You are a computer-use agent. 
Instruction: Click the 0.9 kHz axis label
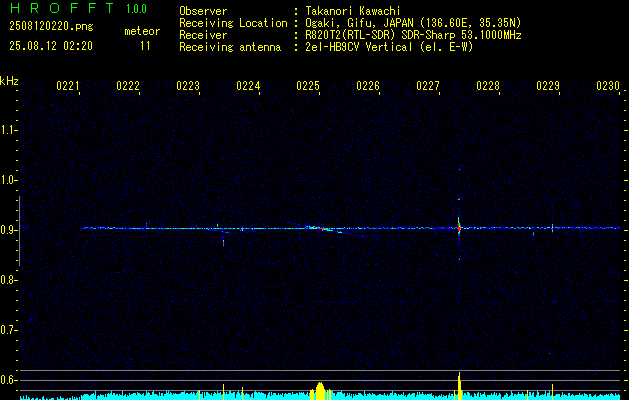coord(7,230)
